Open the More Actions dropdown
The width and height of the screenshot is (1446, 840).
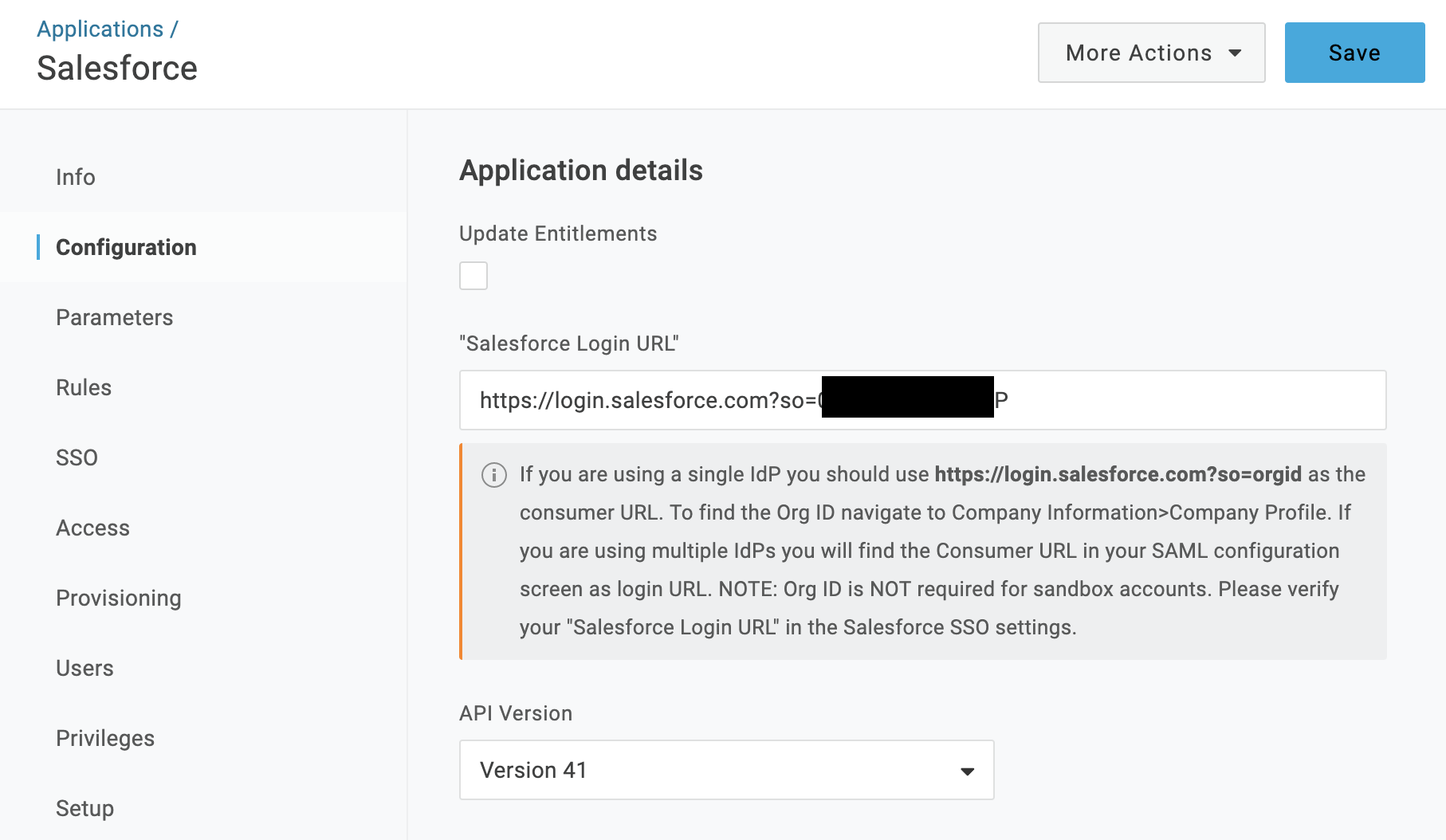1151,53
